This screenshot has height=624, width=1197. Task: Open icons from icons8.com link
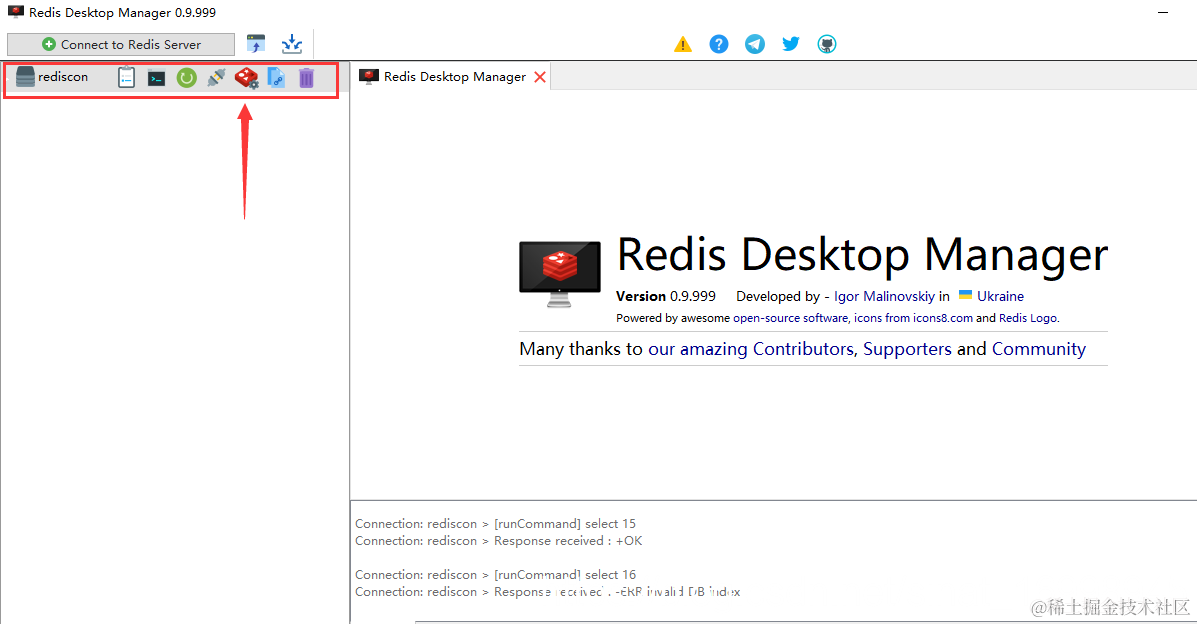click(x=913, y=318)
